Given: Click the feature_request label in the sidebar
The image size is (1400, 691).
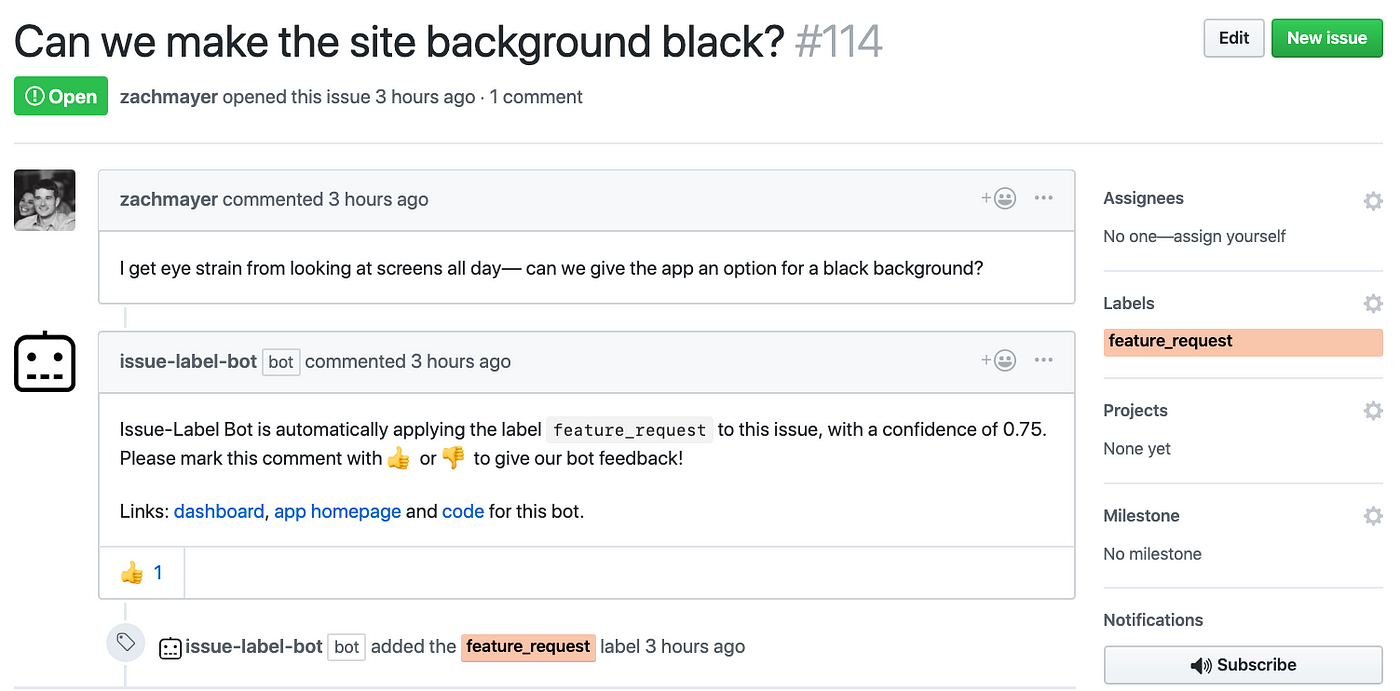Looking at the screenshot, I should (x=1243, y=342).
